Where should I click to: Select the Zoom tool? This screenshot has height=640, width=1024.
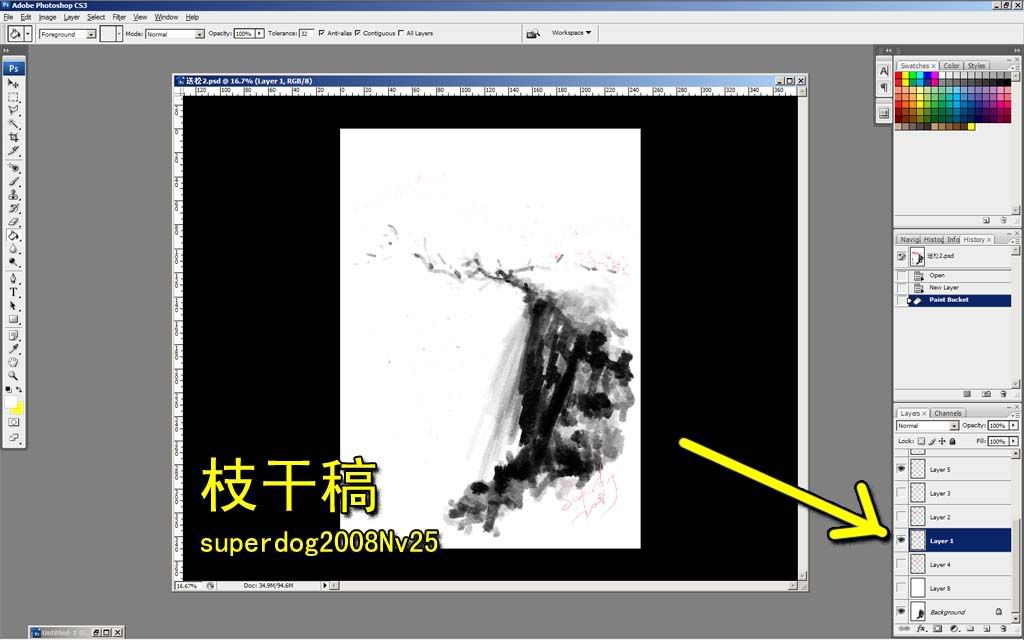[x=13, y=376]
